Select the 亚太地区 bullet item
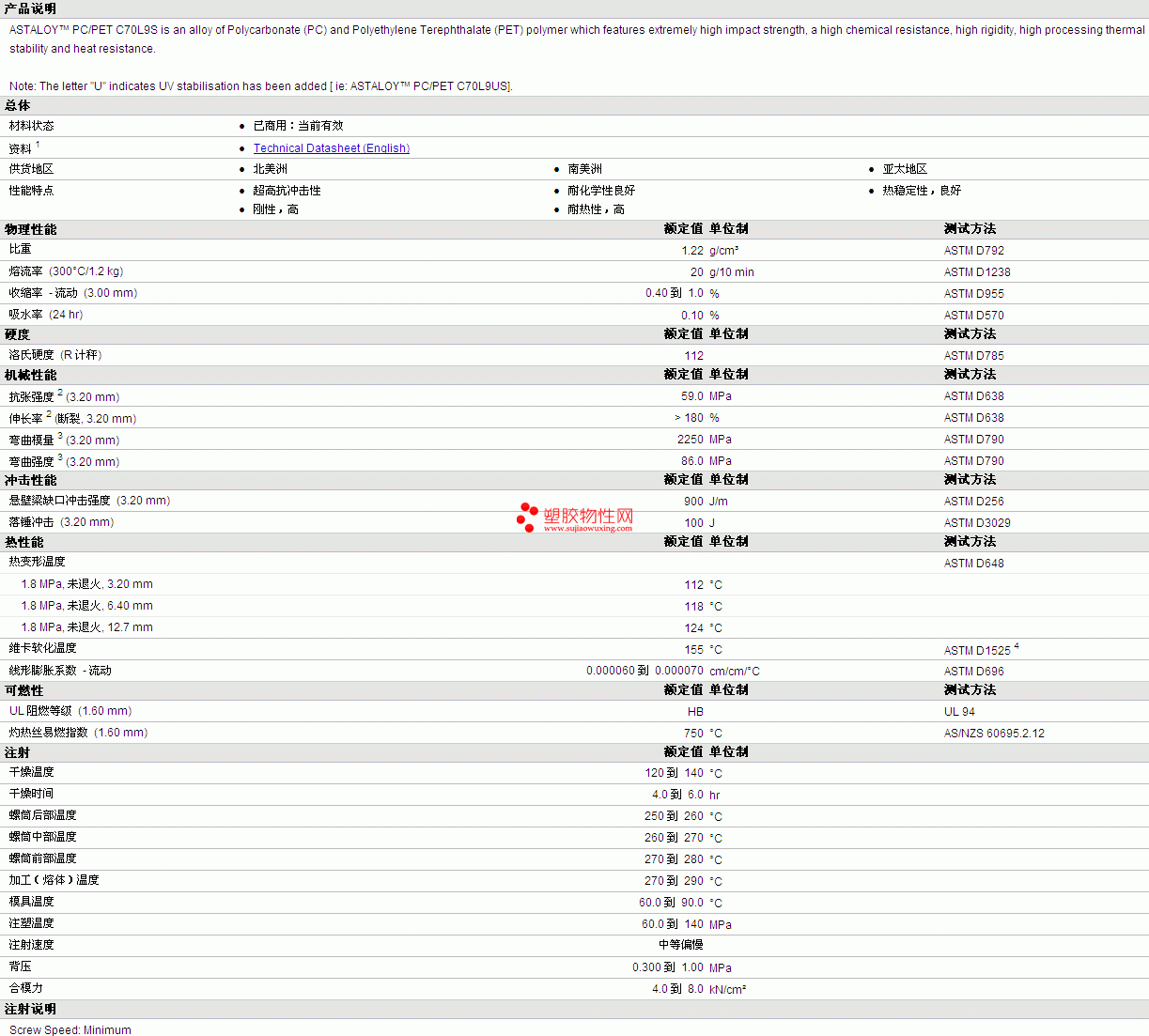This screenshot has width=1149, height=1036. tap(904, 169)
